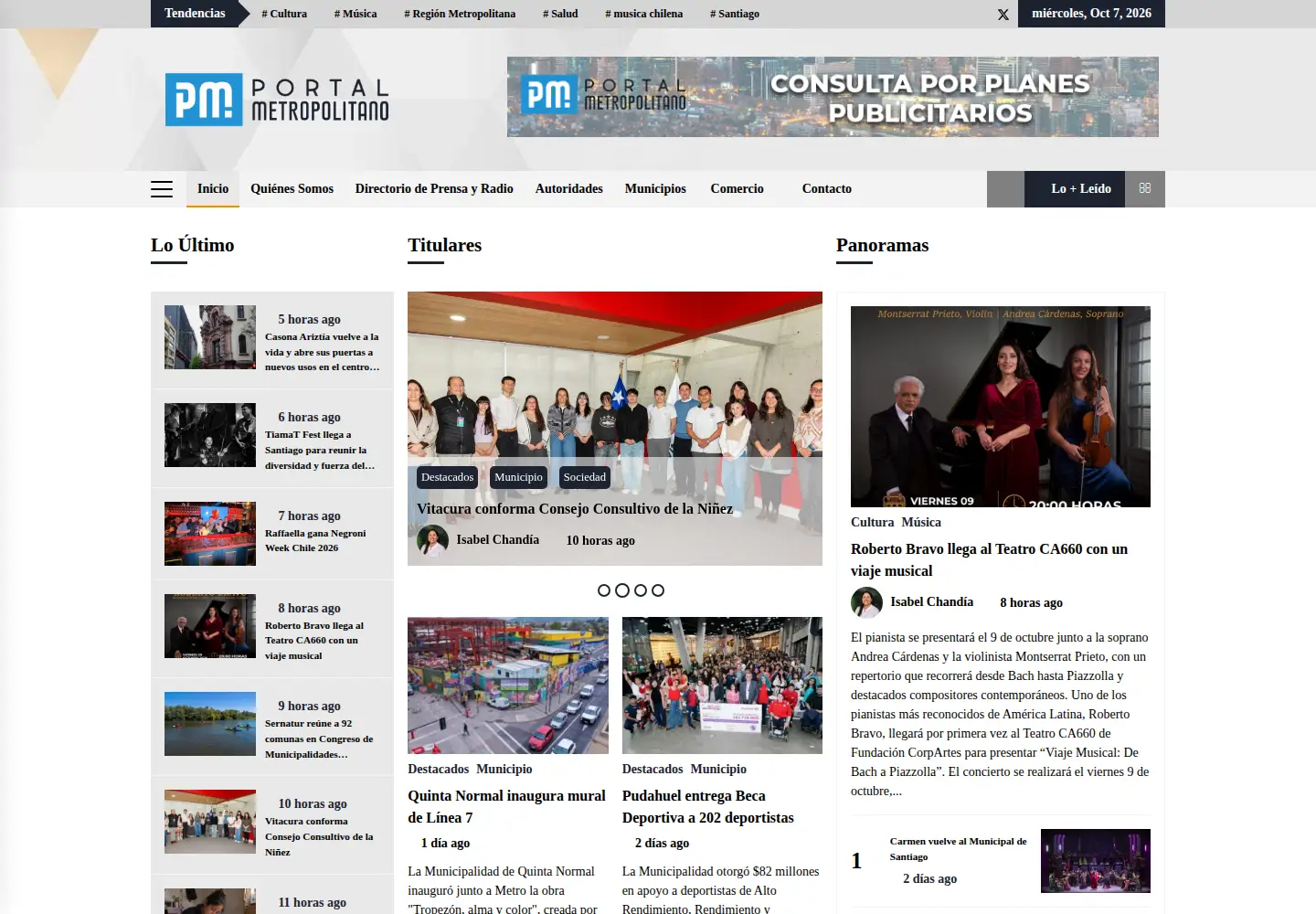Click '10 horas ago' on featured slide
Screen dimensions: 1316x914
(600, 541)
